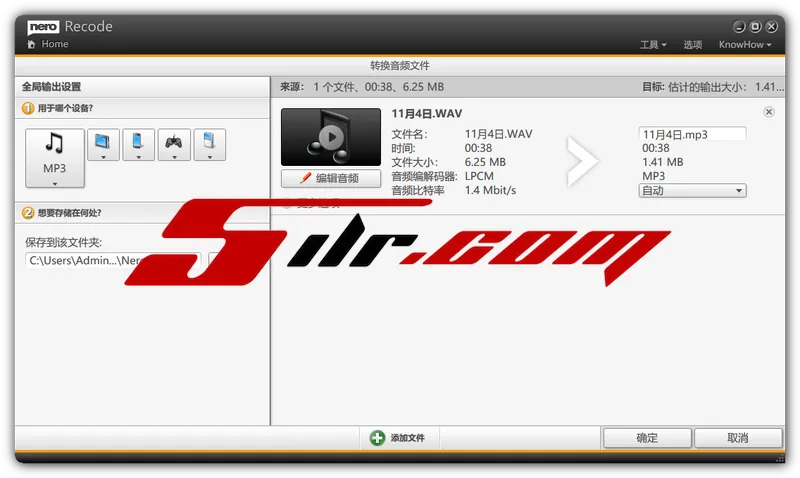
Task: Expand the KnowHow dropdown menu
Action: [745, 45]
